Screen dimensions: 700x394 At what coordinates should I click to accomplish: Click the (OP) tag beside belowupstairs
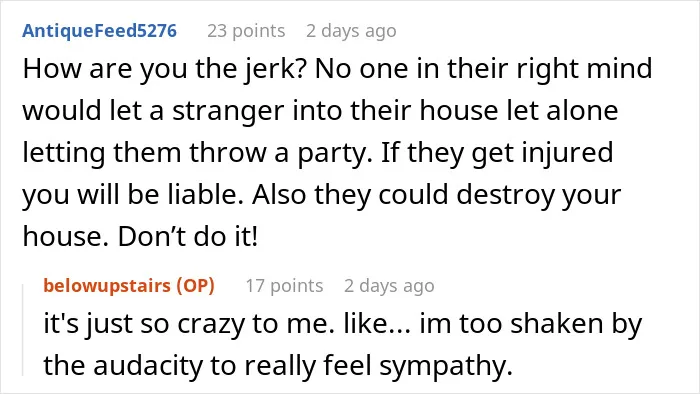[x=196, y=286]
